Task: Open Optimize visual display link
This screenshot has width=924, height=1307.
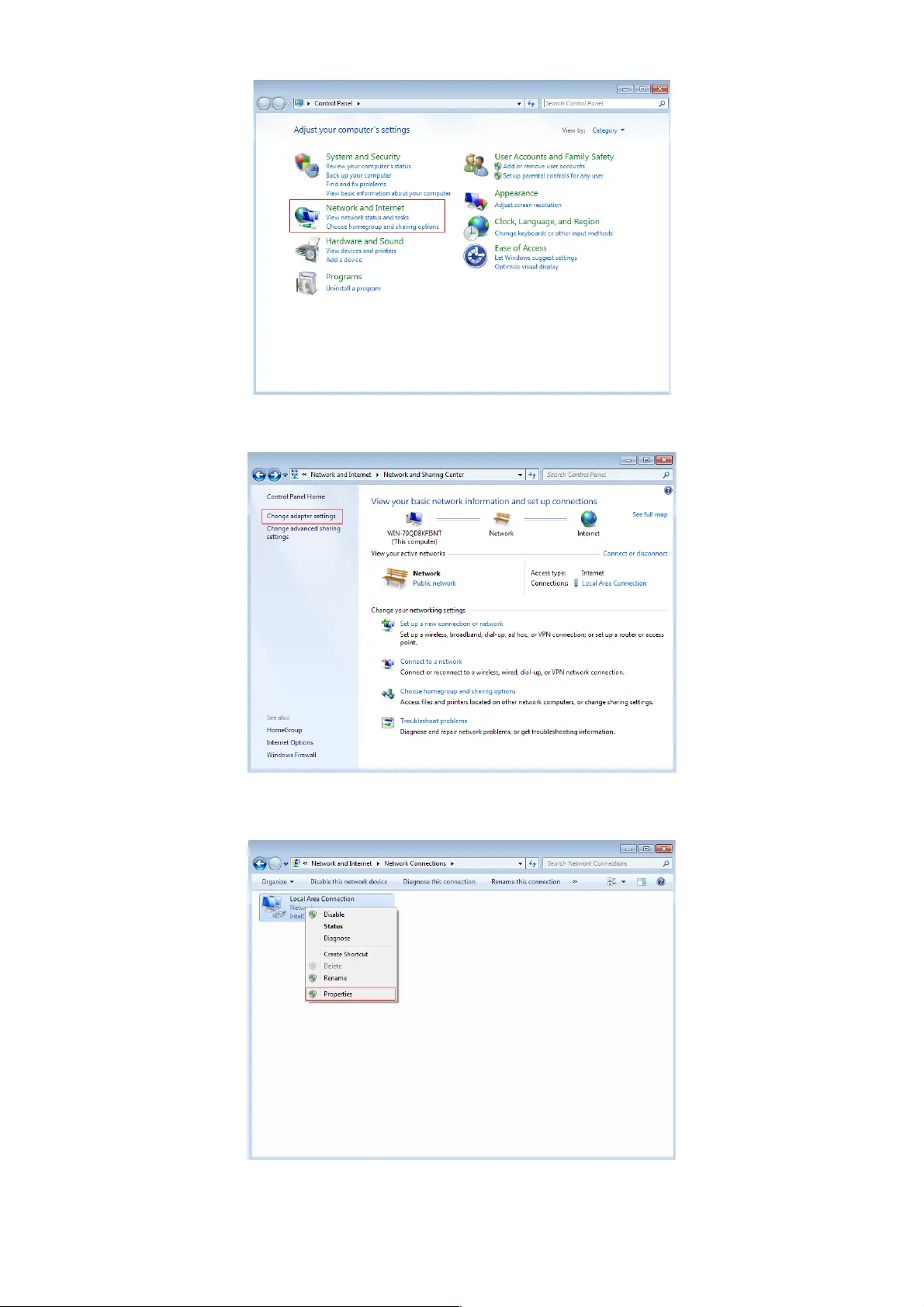Action: (x=526, y=267)
